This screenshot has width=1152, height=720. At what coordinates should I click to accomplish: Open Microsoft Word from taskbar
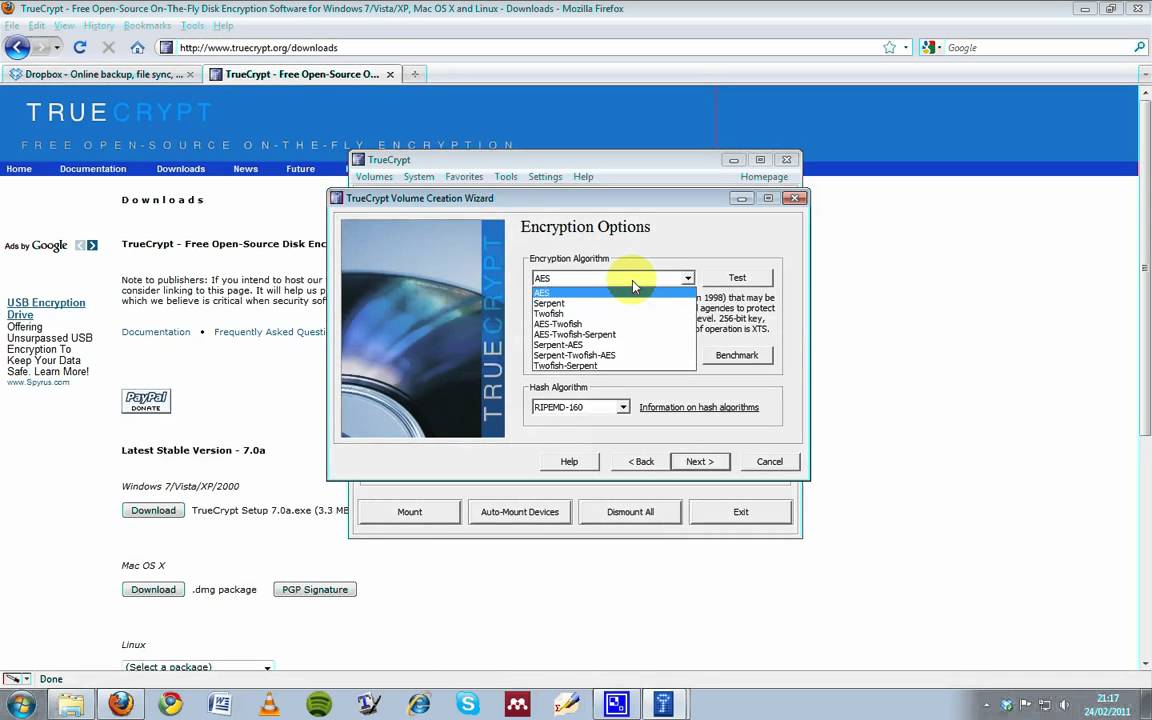pos(220,704)
